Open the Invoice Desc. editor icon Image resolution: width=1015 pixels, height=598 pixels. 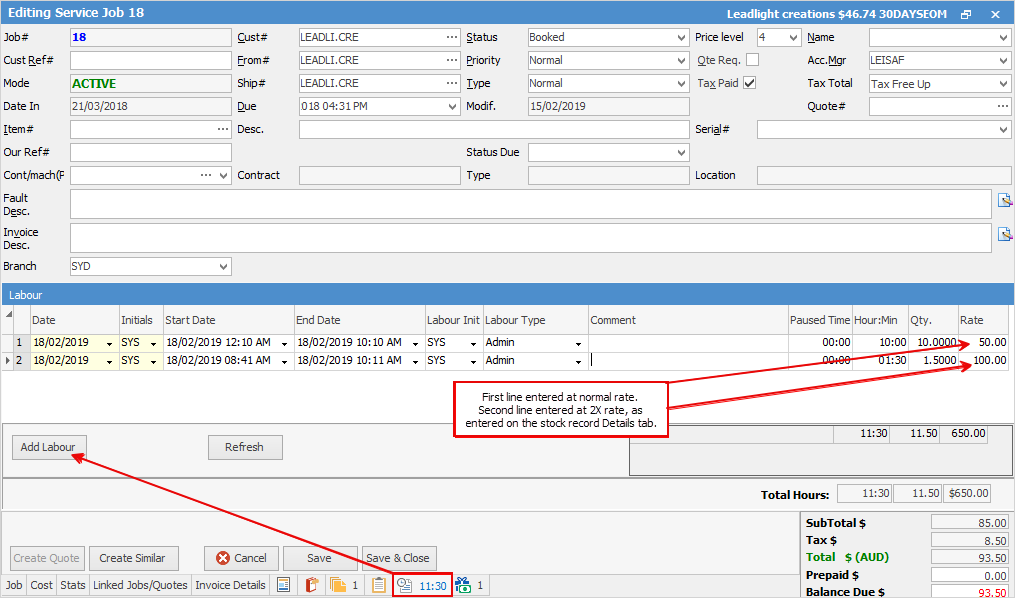coord(1005,235)
